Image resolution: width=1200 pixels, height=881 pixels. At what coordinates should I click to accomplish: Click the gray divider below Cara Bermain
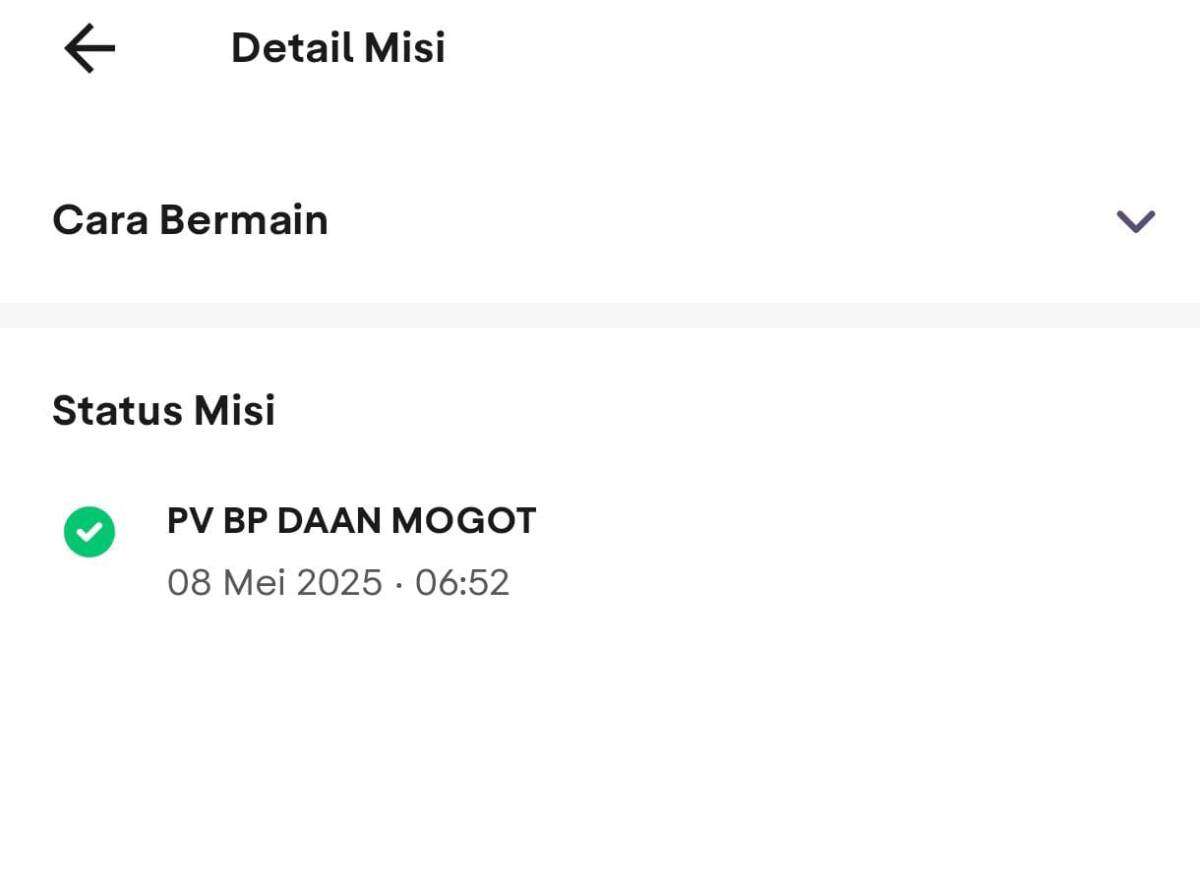click(600, 315)
